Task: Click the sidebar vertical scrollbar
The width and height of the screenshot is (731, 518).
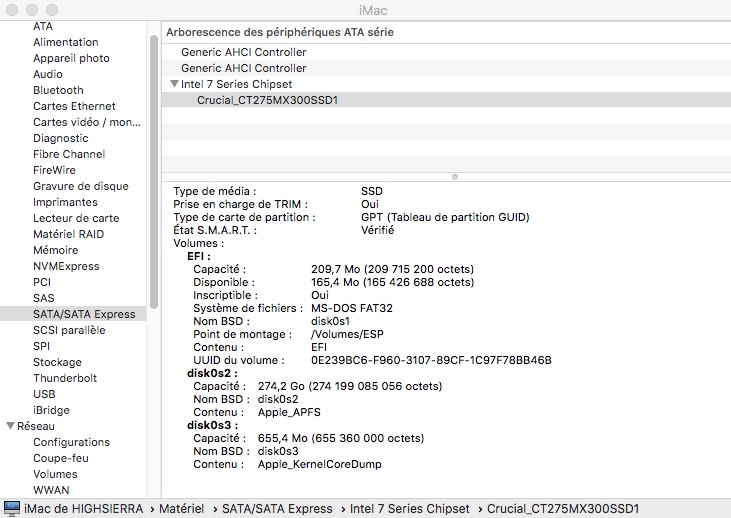Action: coord(154,172)
